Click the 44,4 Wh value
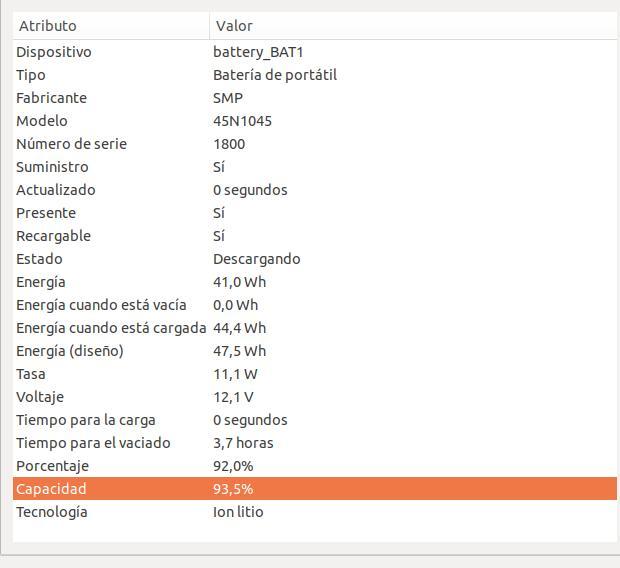620x568 pixels. 240,328
